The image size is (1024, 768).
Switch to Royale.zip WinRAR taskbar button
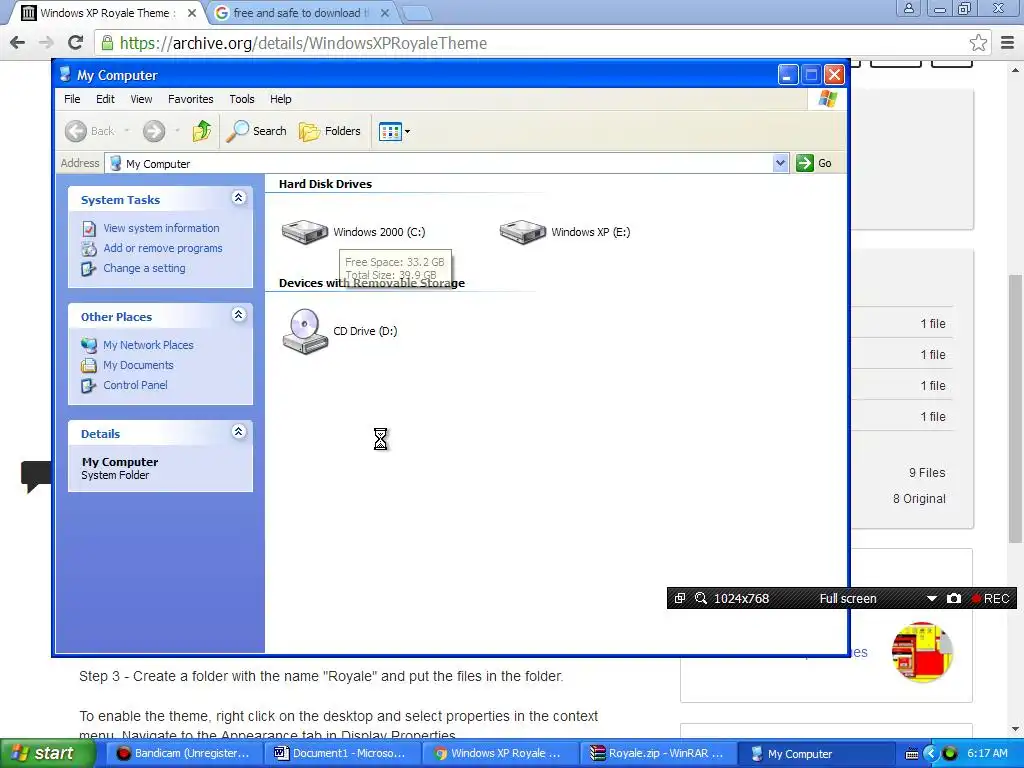click(x=658, y=754)
